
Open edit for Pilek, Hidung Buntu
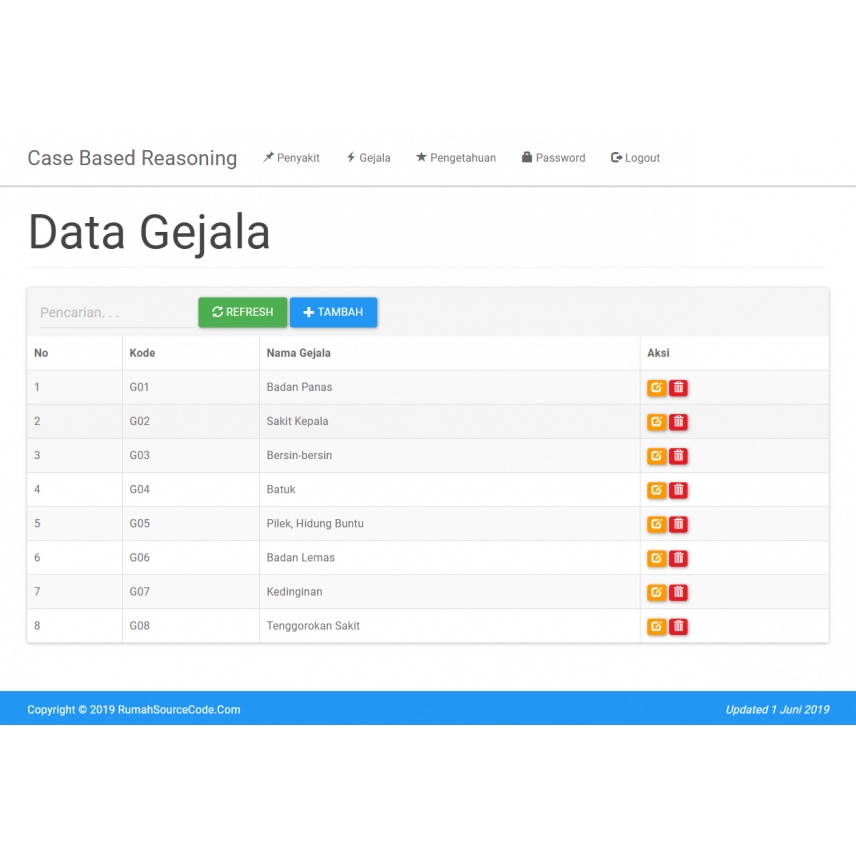pos(656,524)
